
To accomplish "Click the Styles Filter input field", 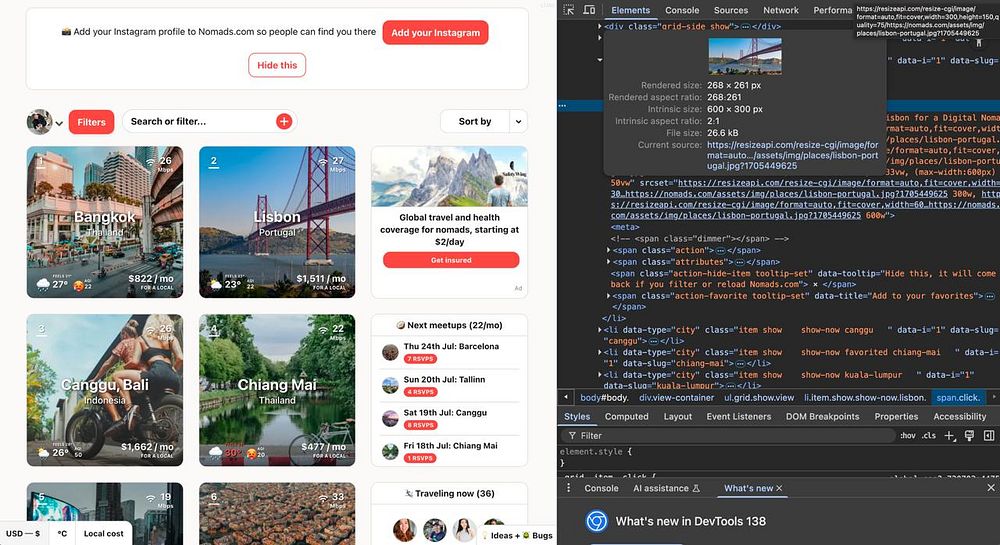I will pyautogui.click(x=728, y=435).
